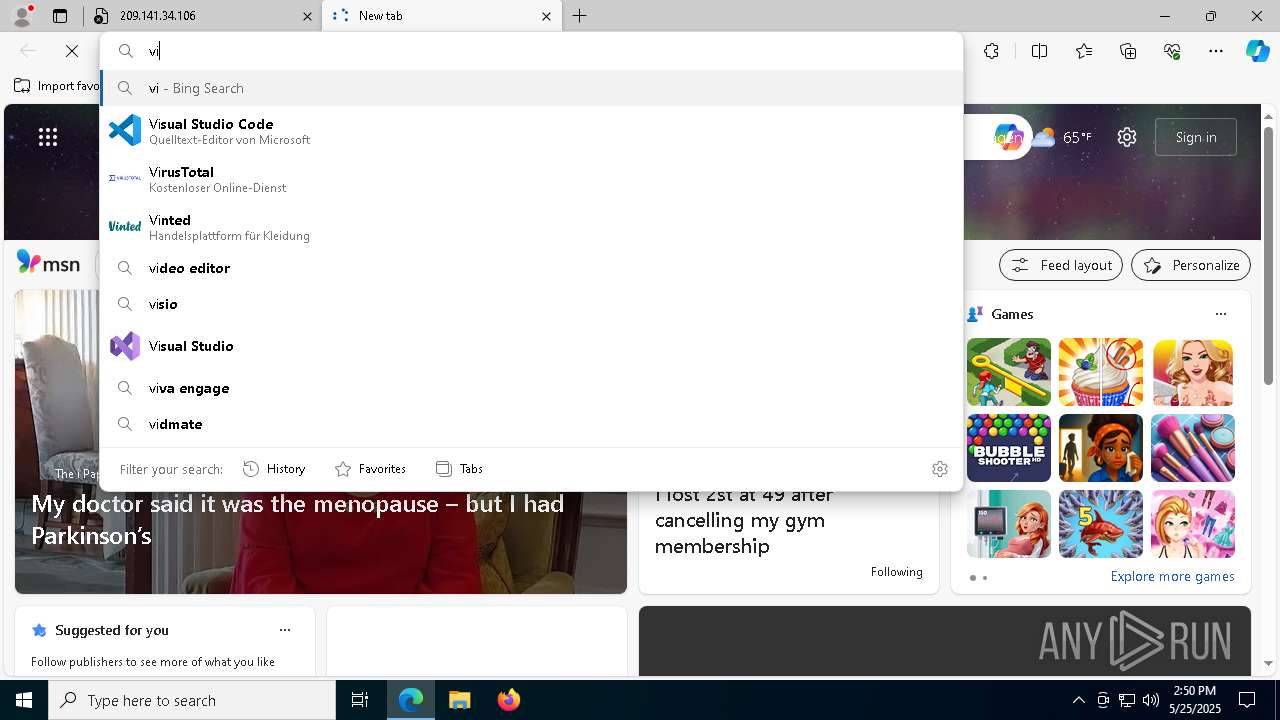Open the volume control in system tray
The height and width of the screenshot is (720, 1280).
pyautogui.click(x=1151, y=700)
